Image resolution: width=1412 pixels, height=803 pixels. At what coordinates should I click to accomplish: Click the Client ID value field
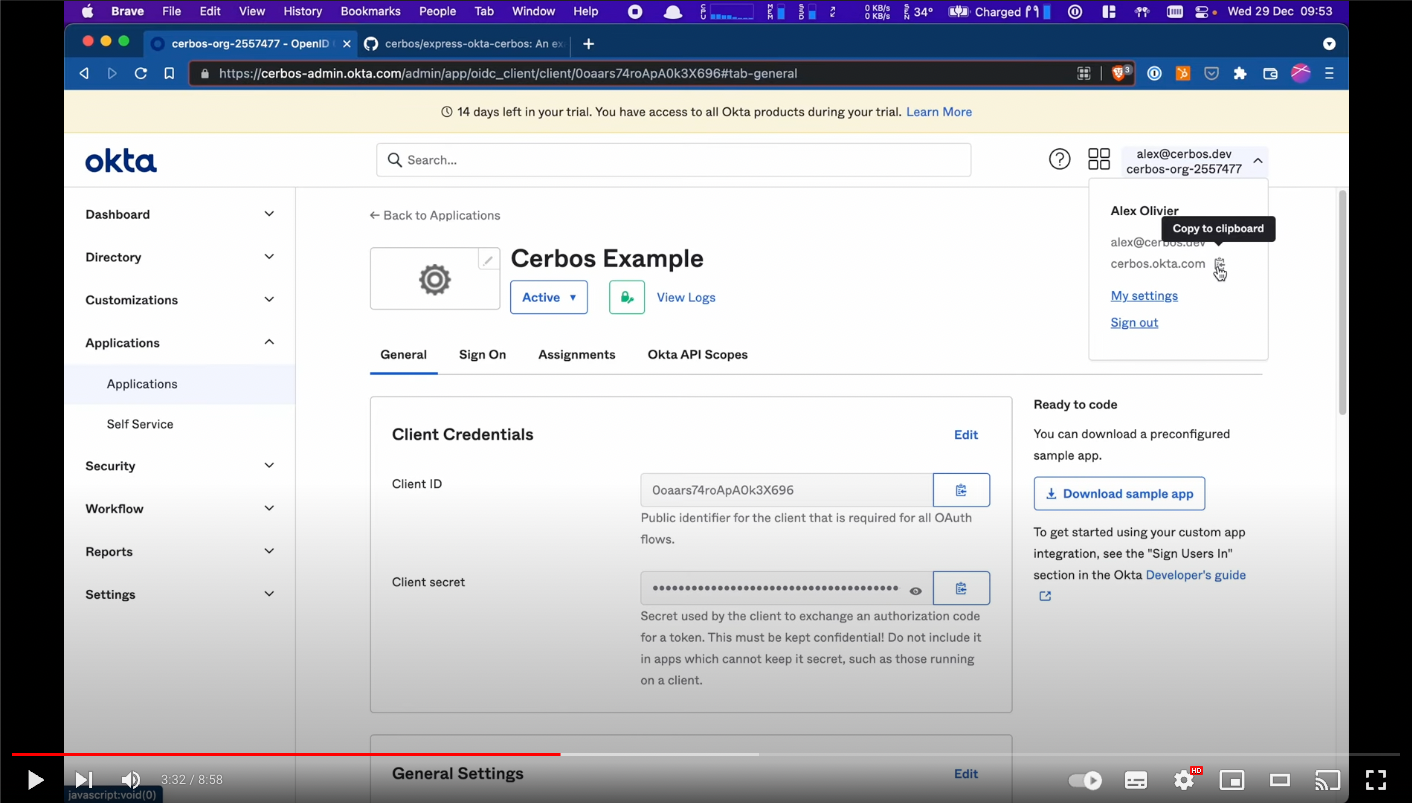[787, 490]
